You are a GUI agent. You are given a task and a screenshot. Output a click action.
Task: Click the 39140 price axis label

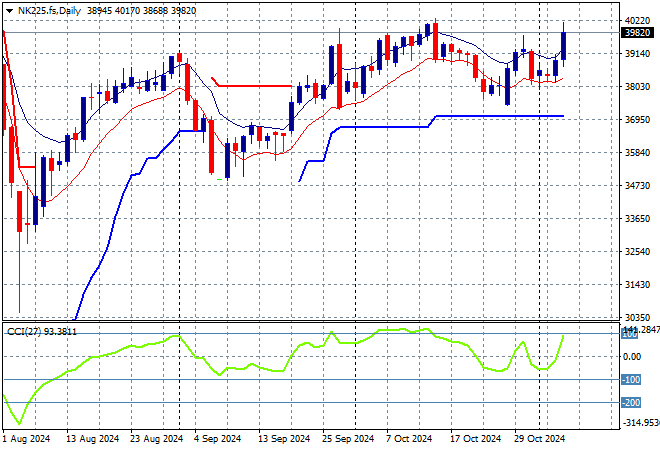[x=637, y=53]
